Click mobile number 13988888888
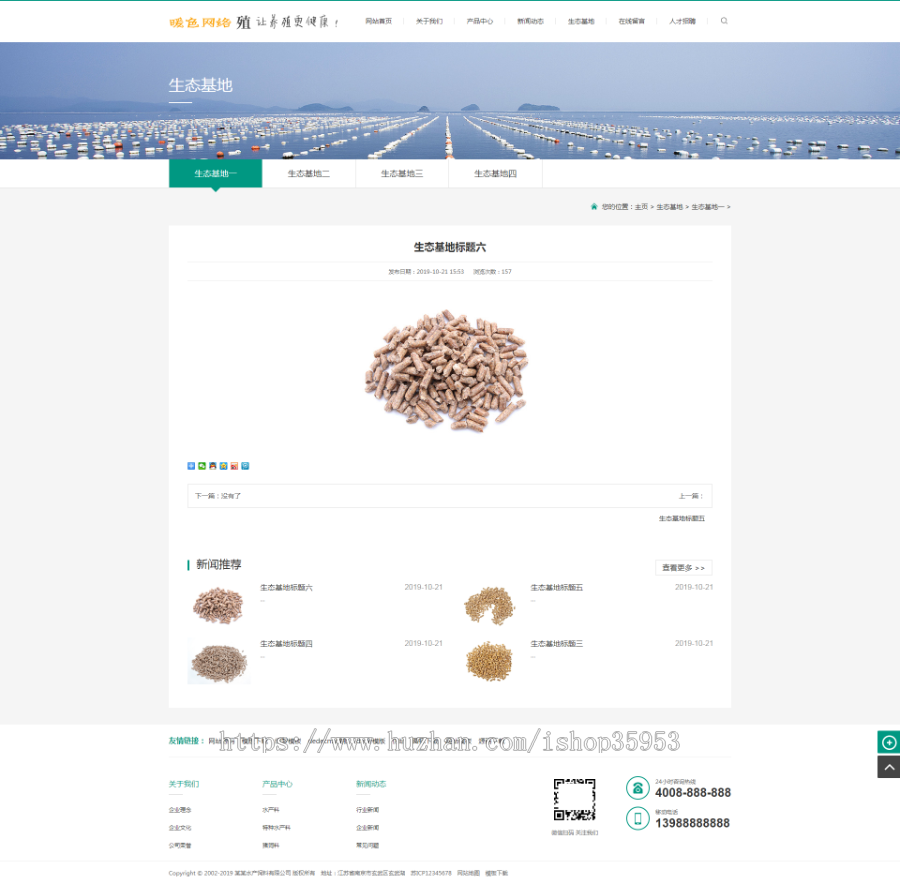900x884 pixels. (x=692, y=823)
